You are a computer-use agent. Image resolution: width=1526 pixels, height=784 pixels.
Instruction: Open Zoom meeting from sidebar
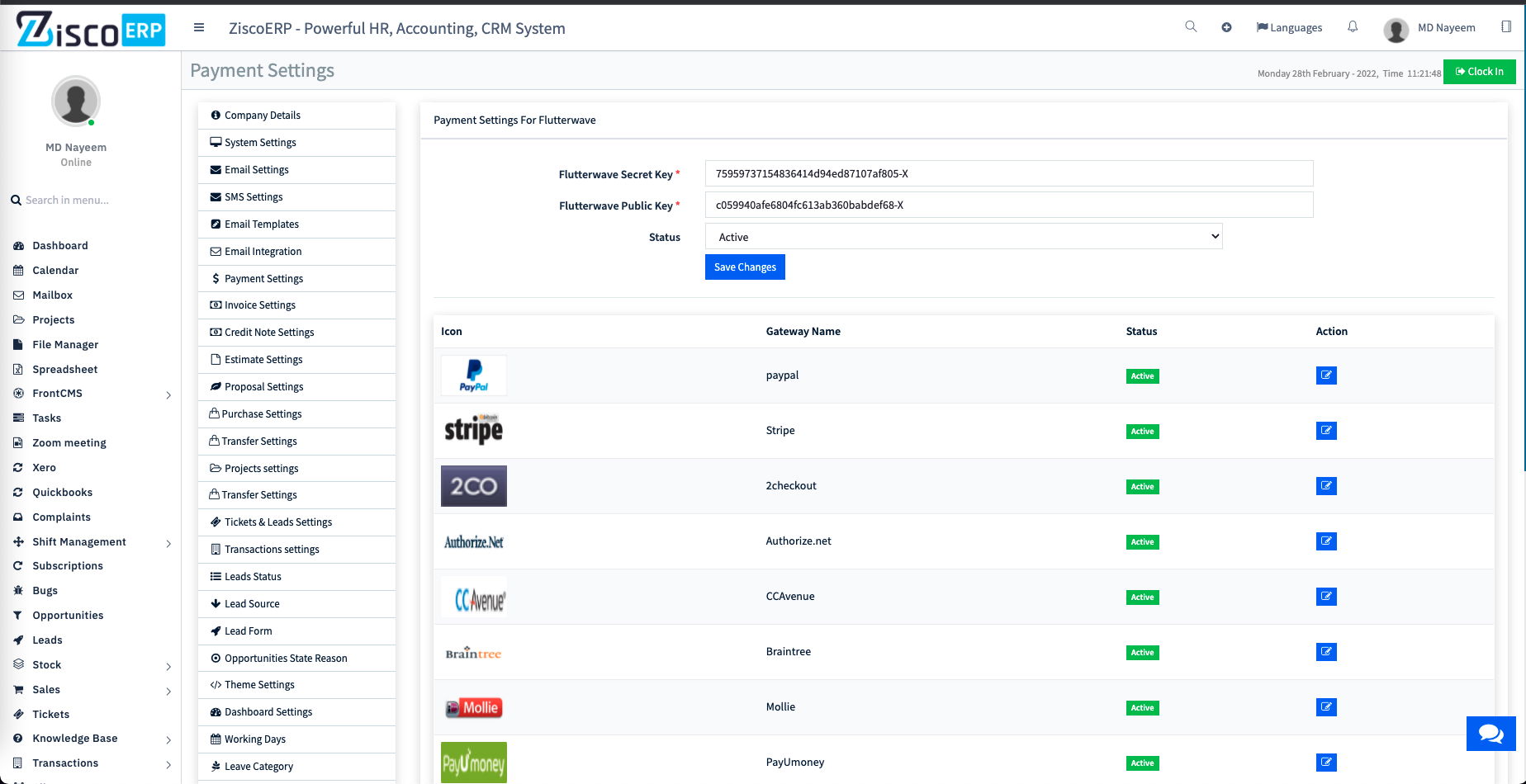point(69,443)
